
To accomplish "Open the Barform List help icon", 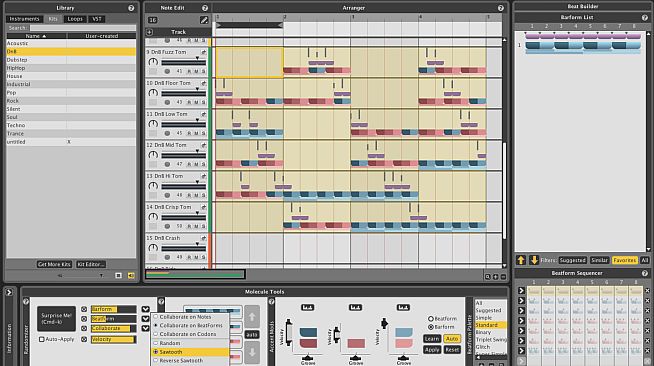I will pyautogui.click(x=645, y=18).
